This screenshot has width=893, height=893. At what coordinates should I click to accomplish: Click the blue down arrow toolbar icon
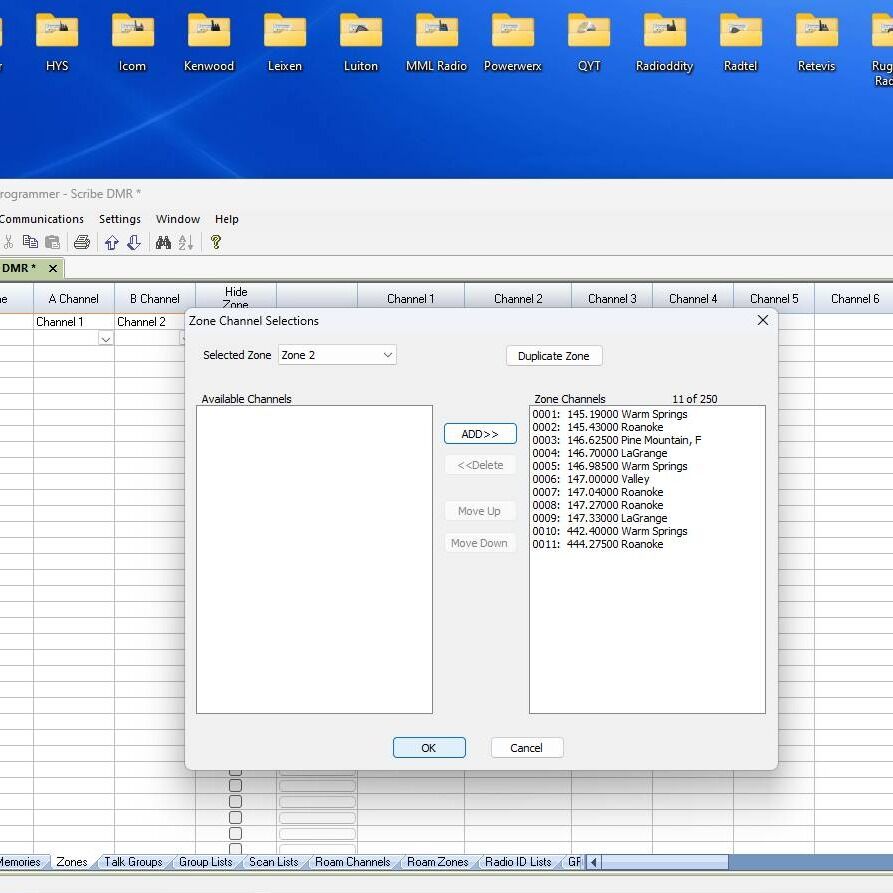[x=134, y=243]
